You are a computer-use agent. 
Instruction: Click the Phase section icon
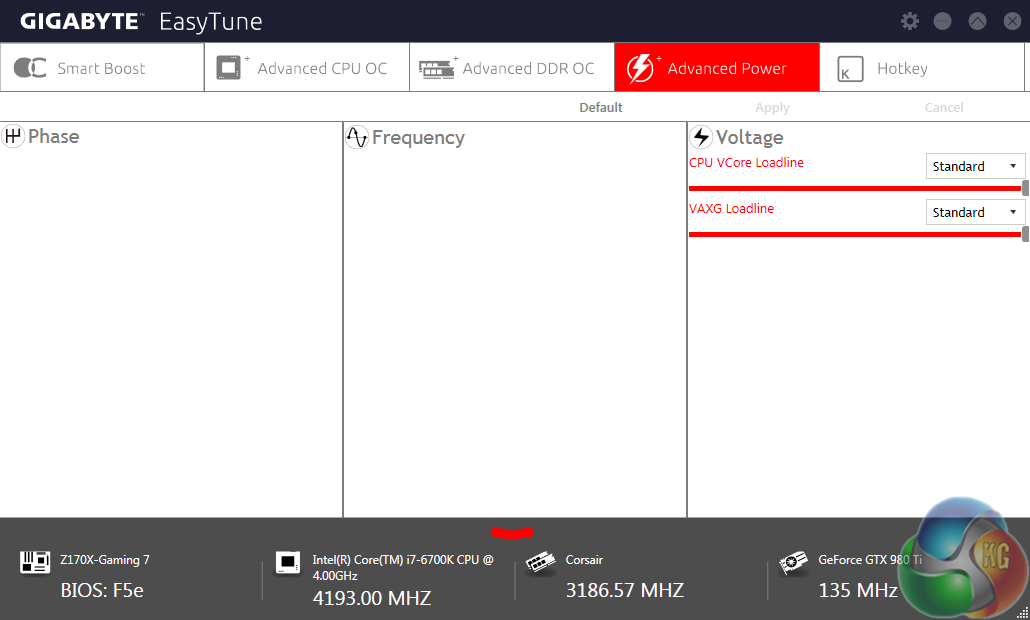click(12, 136)
